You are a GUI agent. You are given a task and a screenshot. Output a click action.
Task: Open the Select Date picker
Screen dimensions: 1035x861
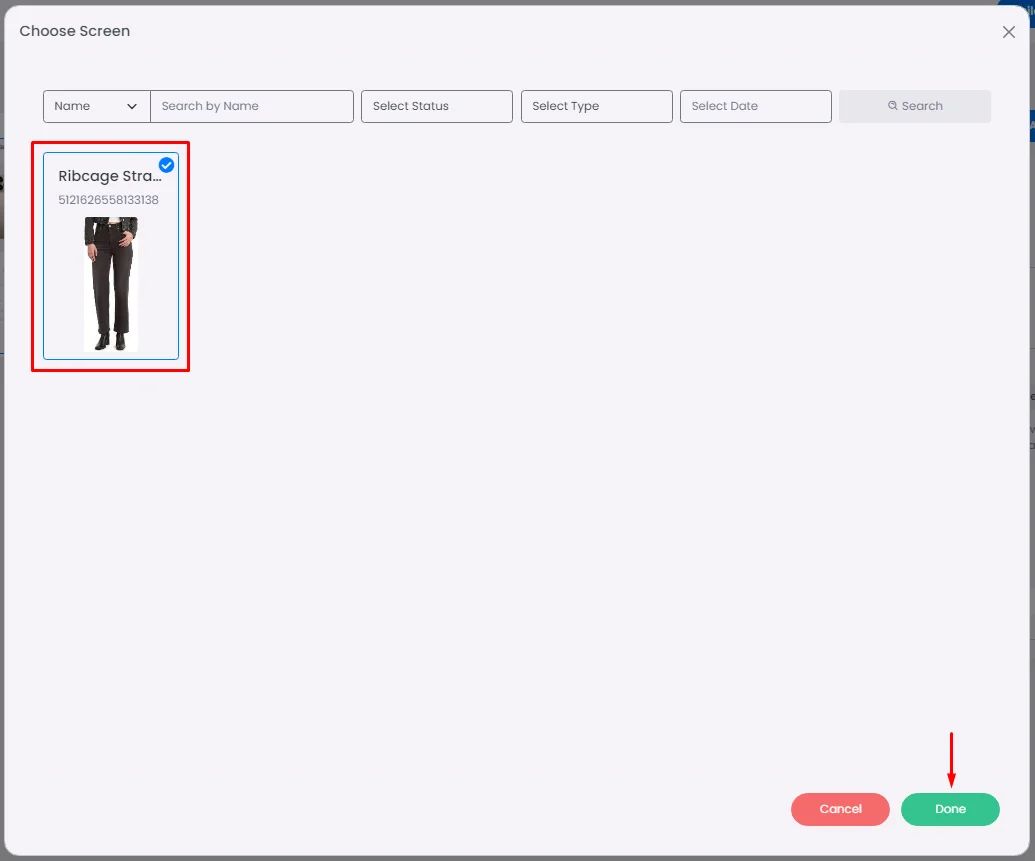[755, 106]
